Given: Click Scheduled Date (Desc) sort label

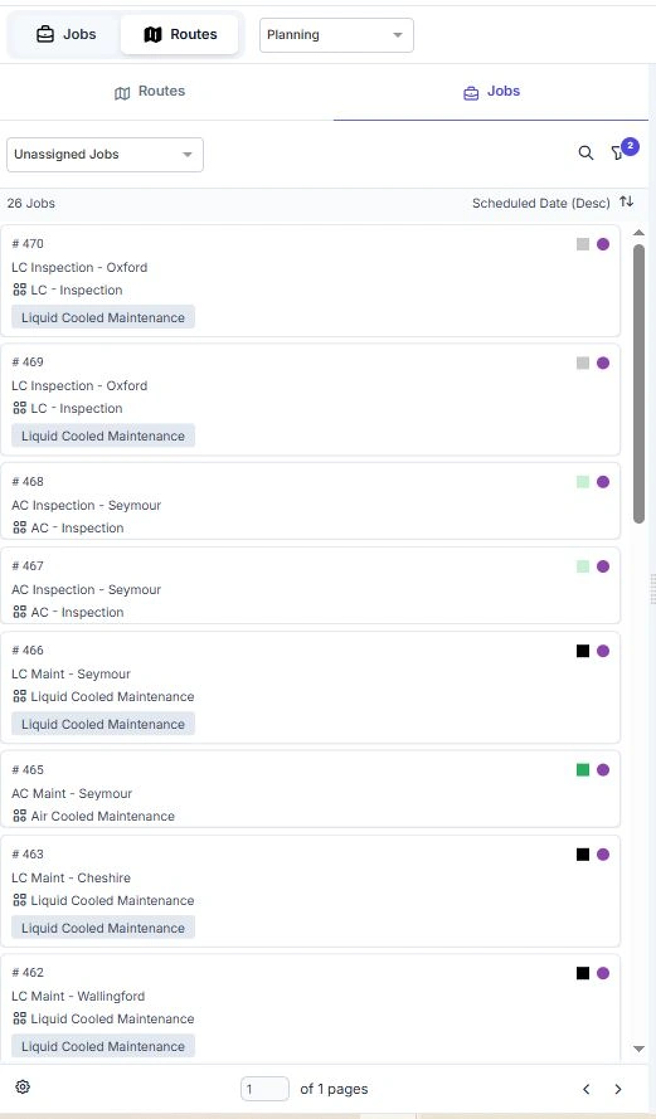Looking at the screenshot, I should (x=540, y=203).
